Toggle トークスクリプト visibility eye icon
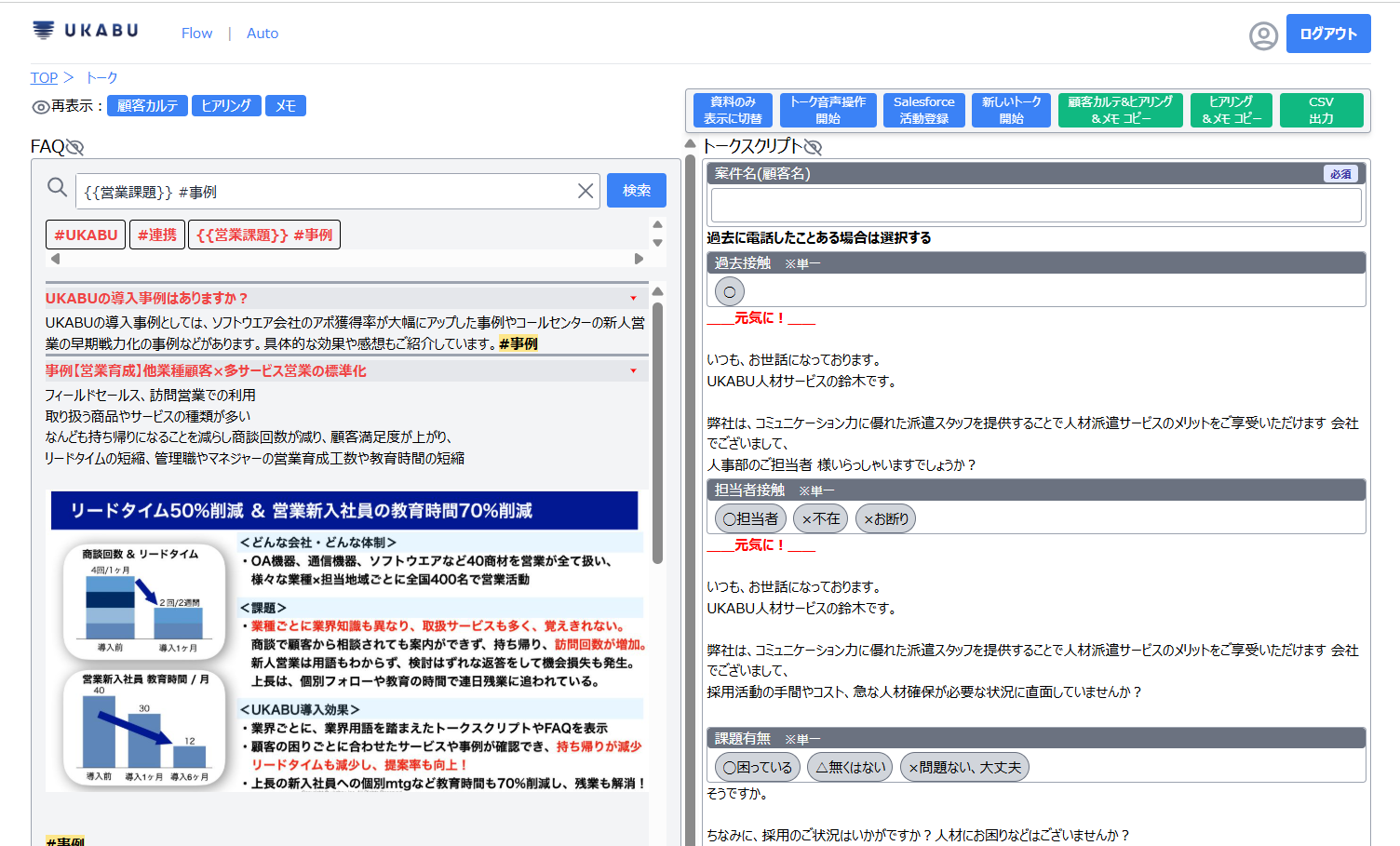This screenshot has height=846, width=1400. point(813,147)
